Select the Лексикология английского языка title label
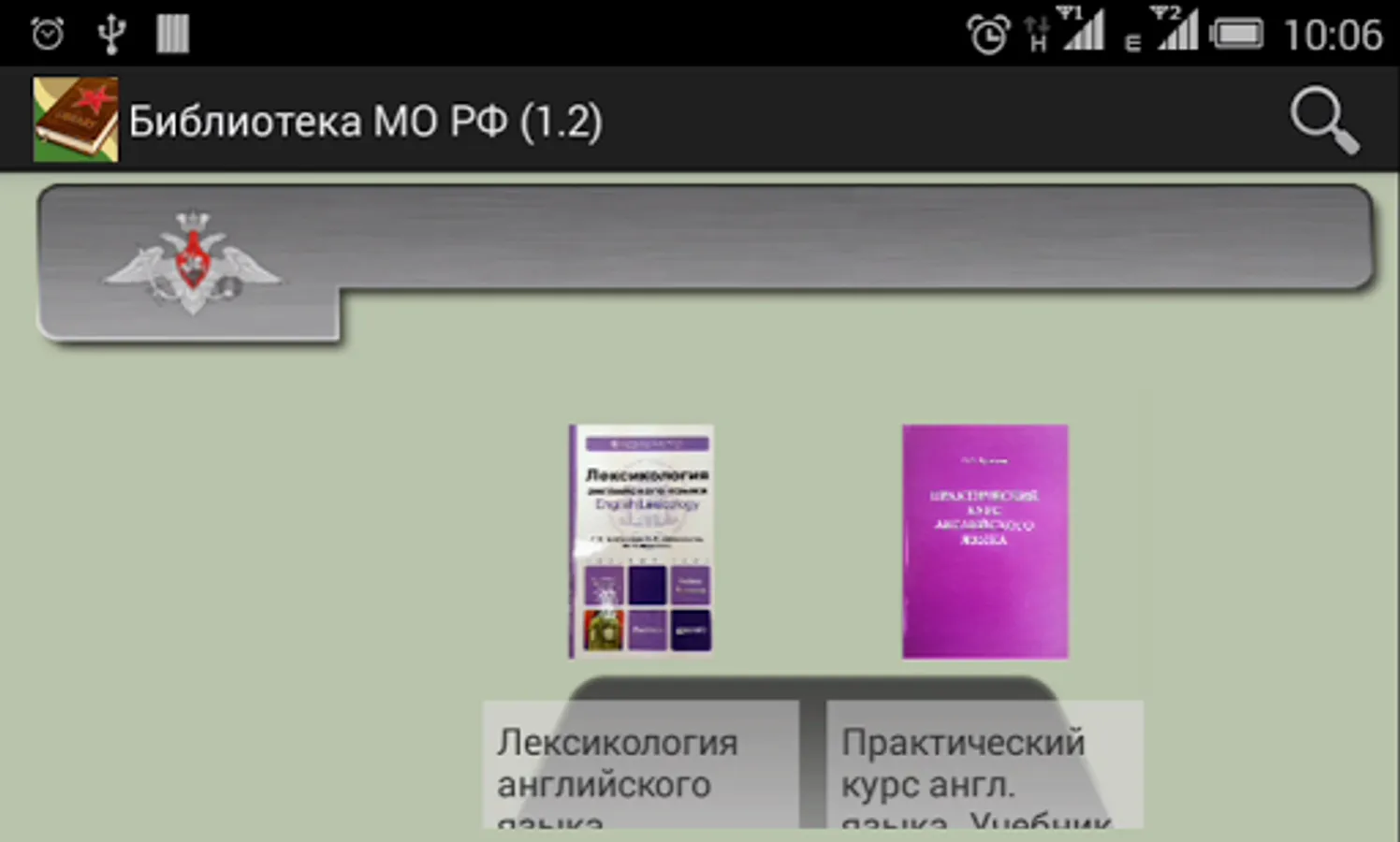Image resolution: width=1400 pixels, height=842 pixels. coord(641,764)
